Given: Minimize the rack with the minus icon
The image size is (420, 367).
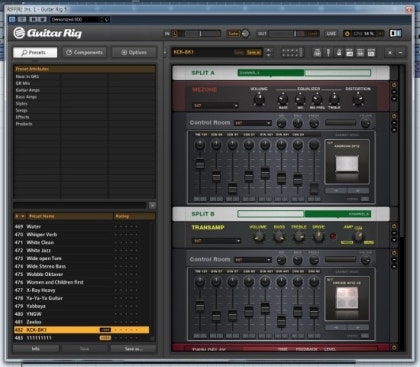Looking at the screenshot, I should coord(400,52).
